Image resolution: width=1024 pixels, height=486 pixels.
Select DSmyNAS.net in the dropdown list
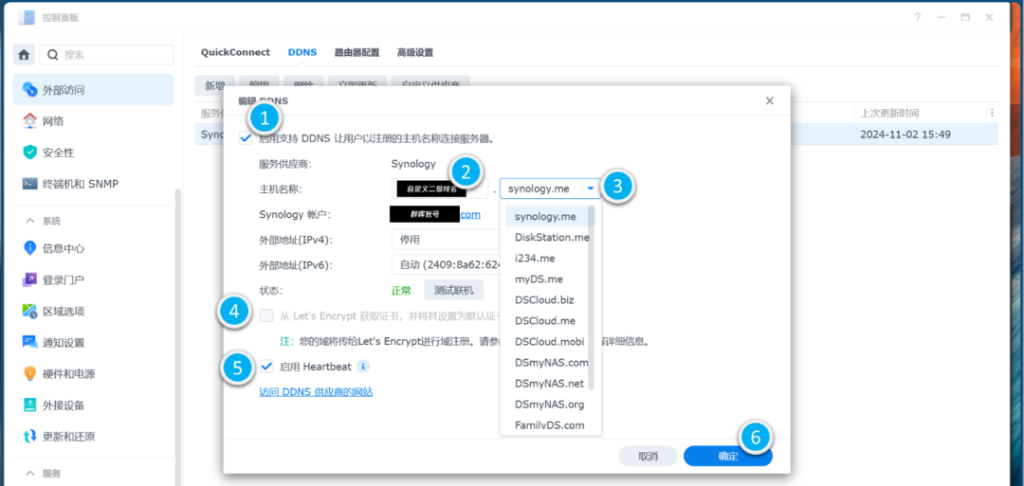click(549, 383)
